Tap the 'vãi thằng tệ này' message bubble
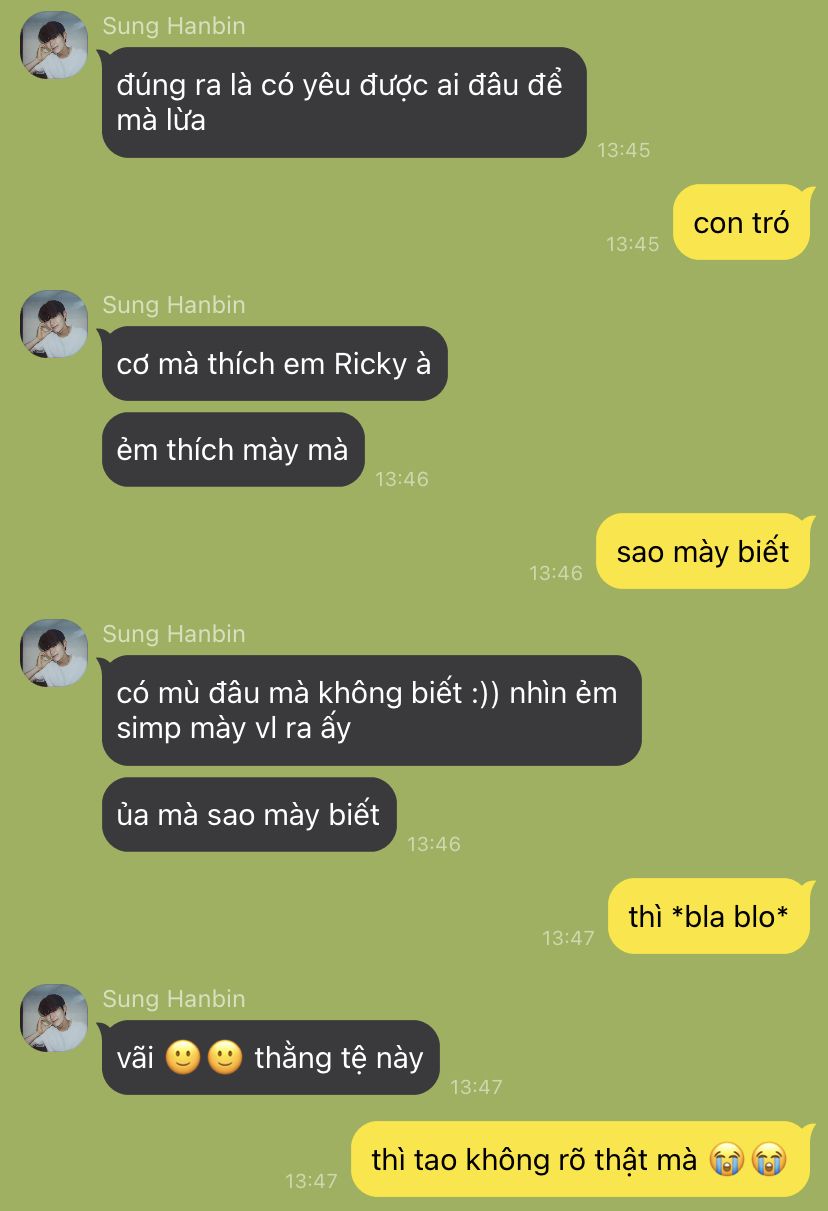The width and height of the screenshot is (828, 1211). tap(271, 1057)
